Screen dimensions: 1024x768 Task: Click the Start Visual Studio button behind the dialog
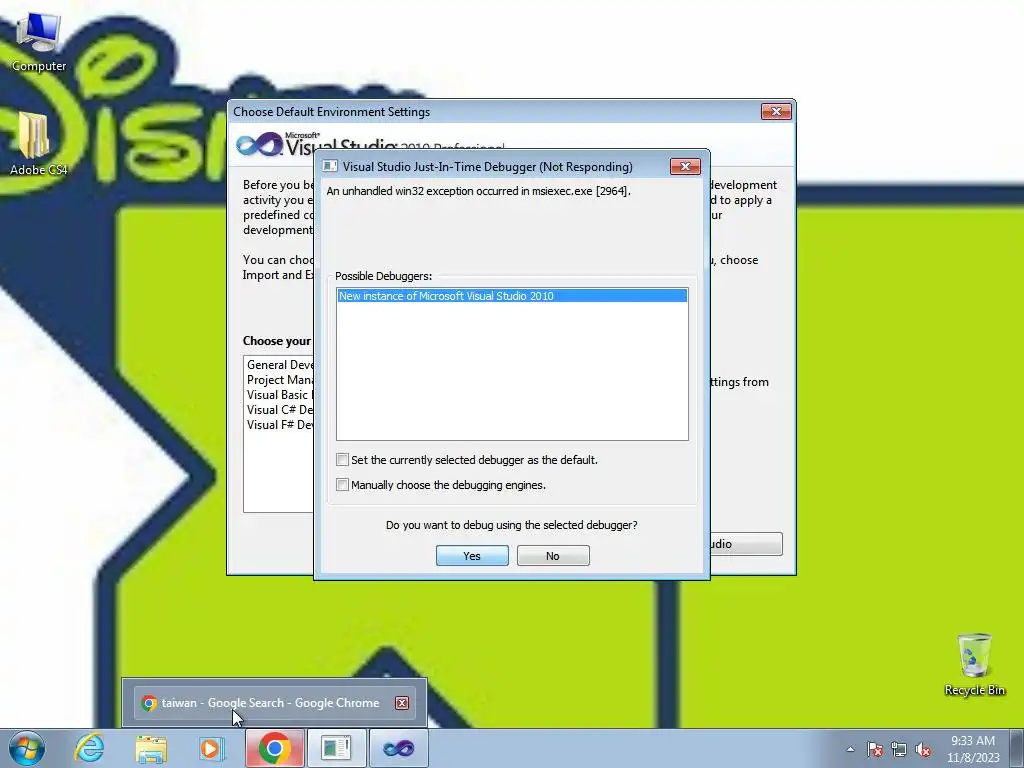(x=746, y=544)
